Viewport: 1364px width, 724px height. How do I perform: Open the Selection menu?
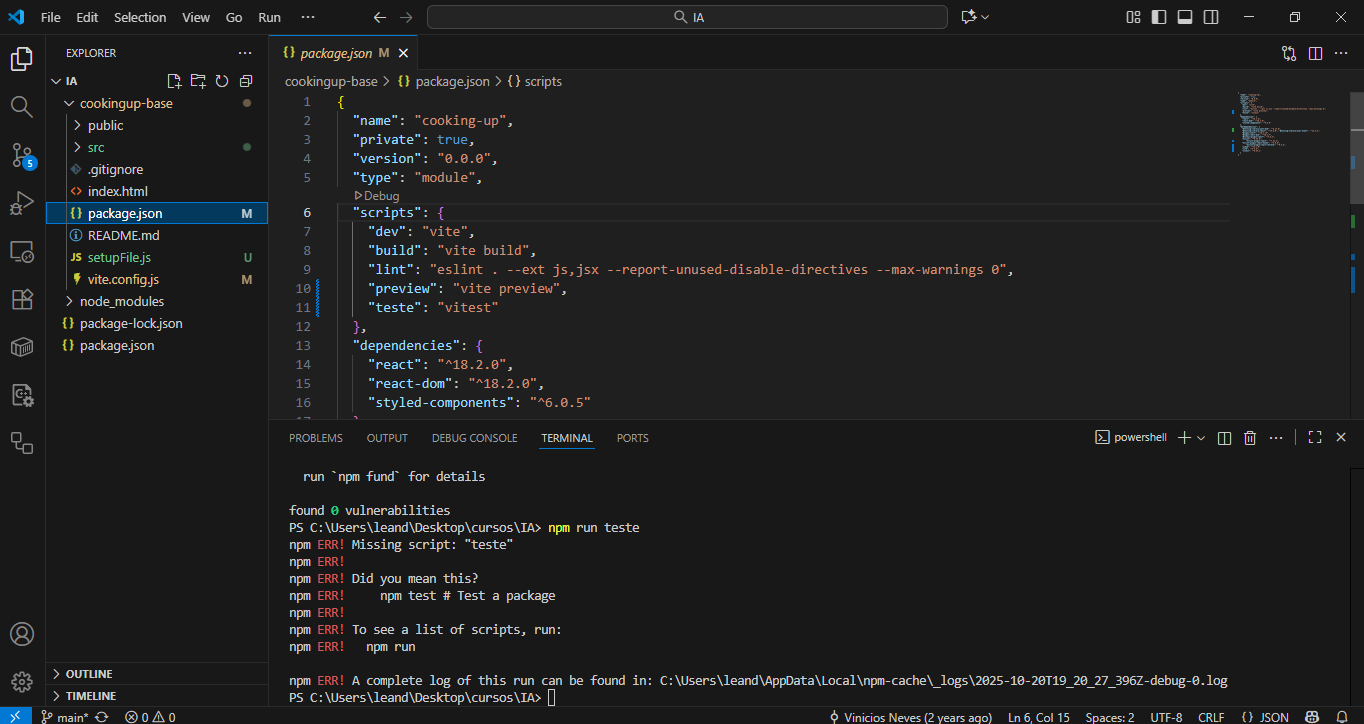pos(140,17)
